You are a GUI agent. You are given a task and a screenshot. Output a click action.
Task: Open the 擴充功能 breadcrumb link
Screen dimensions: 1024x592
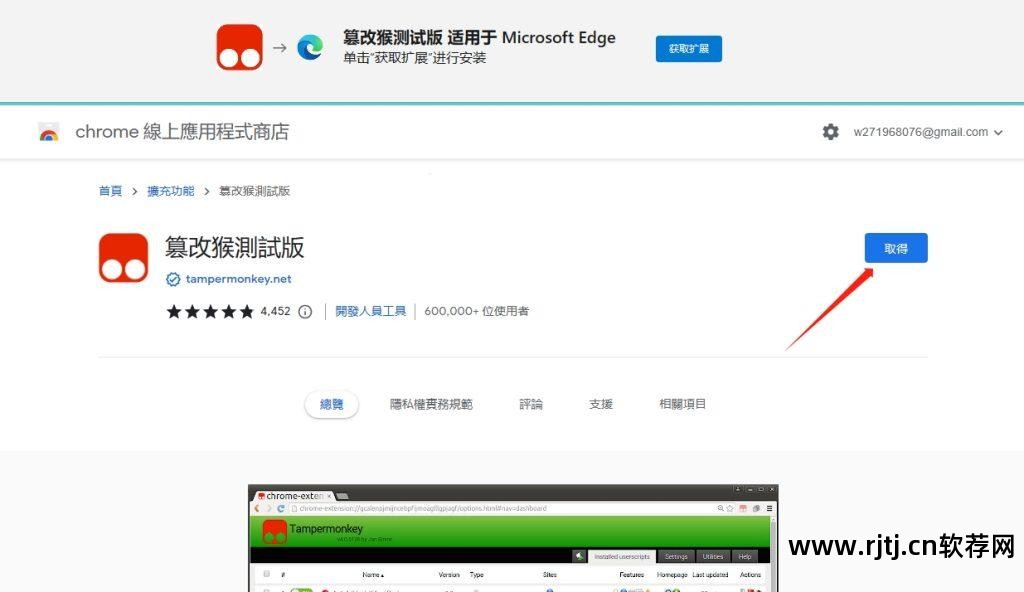tap(170, 191)
